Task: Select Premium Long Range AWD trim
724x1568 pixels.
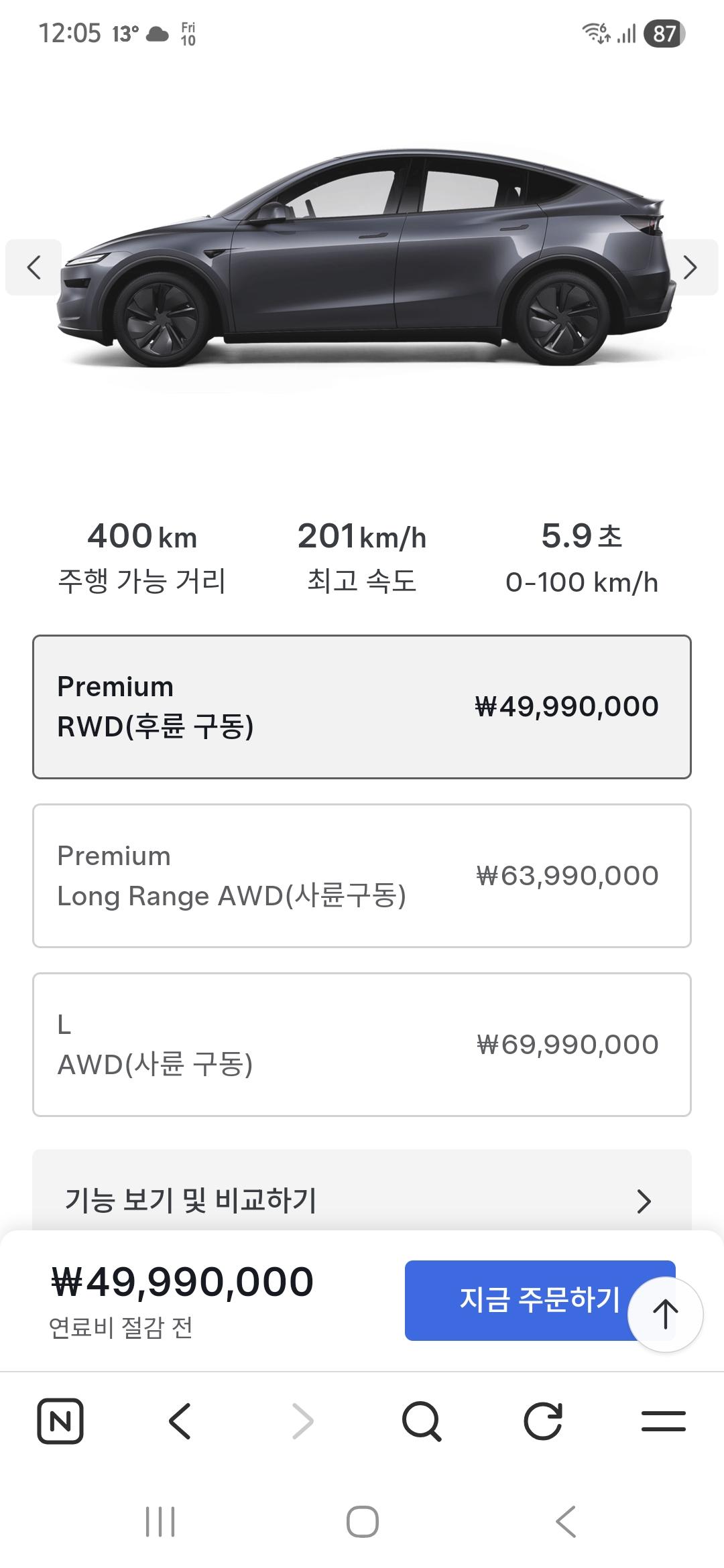Action: [362, 875]
